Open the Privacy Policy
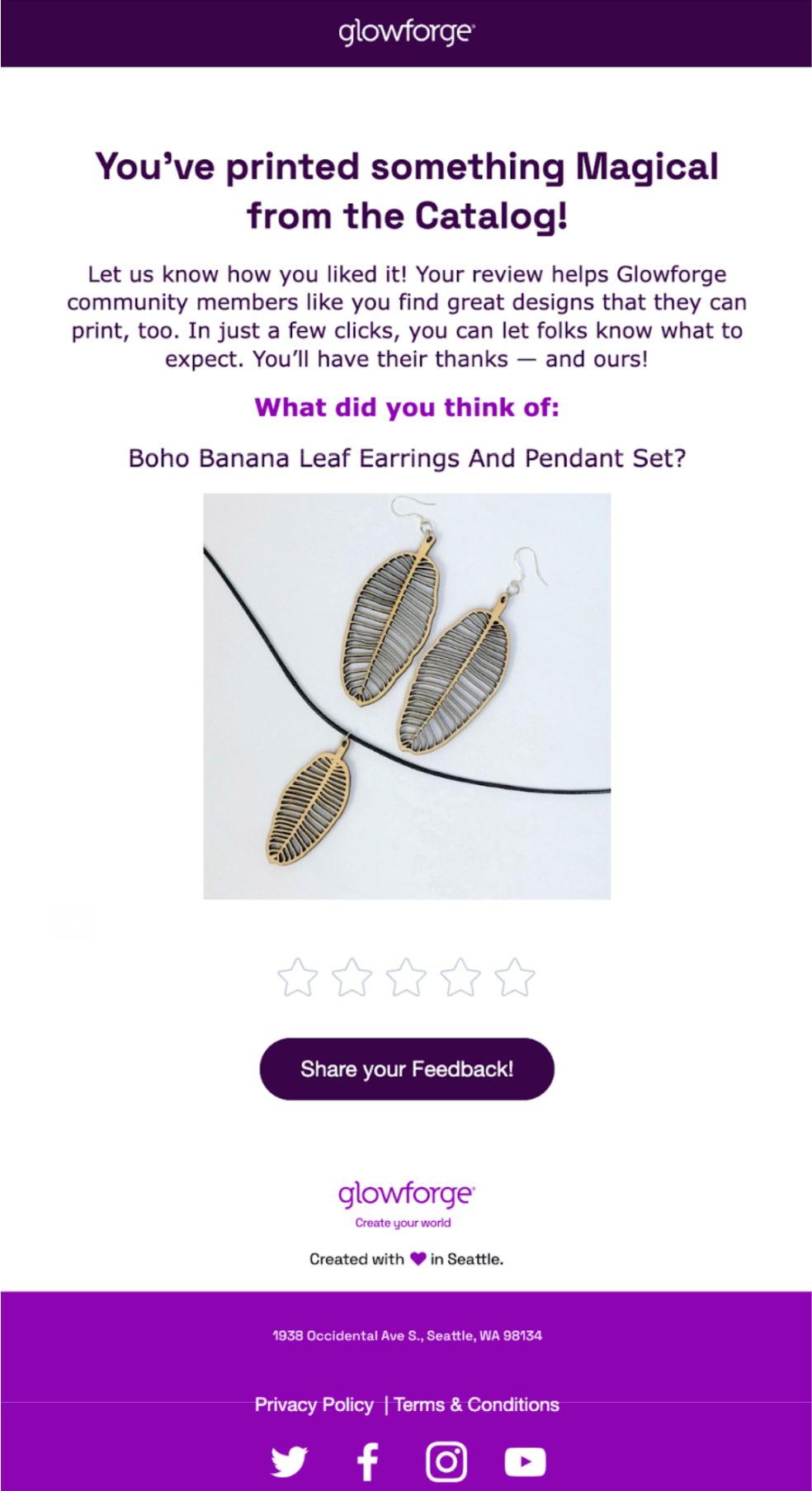This screenshot has width=812, height=1491. point(314,1404)
